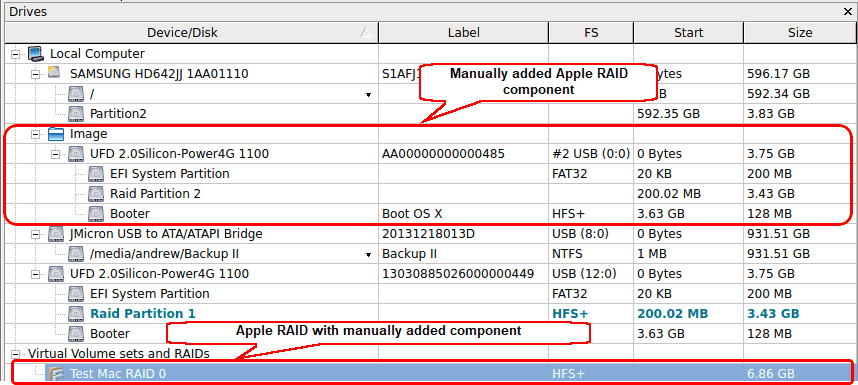Click the Raid Partition 1 icon
Screen dimensions: 858x385
(76, 313)
